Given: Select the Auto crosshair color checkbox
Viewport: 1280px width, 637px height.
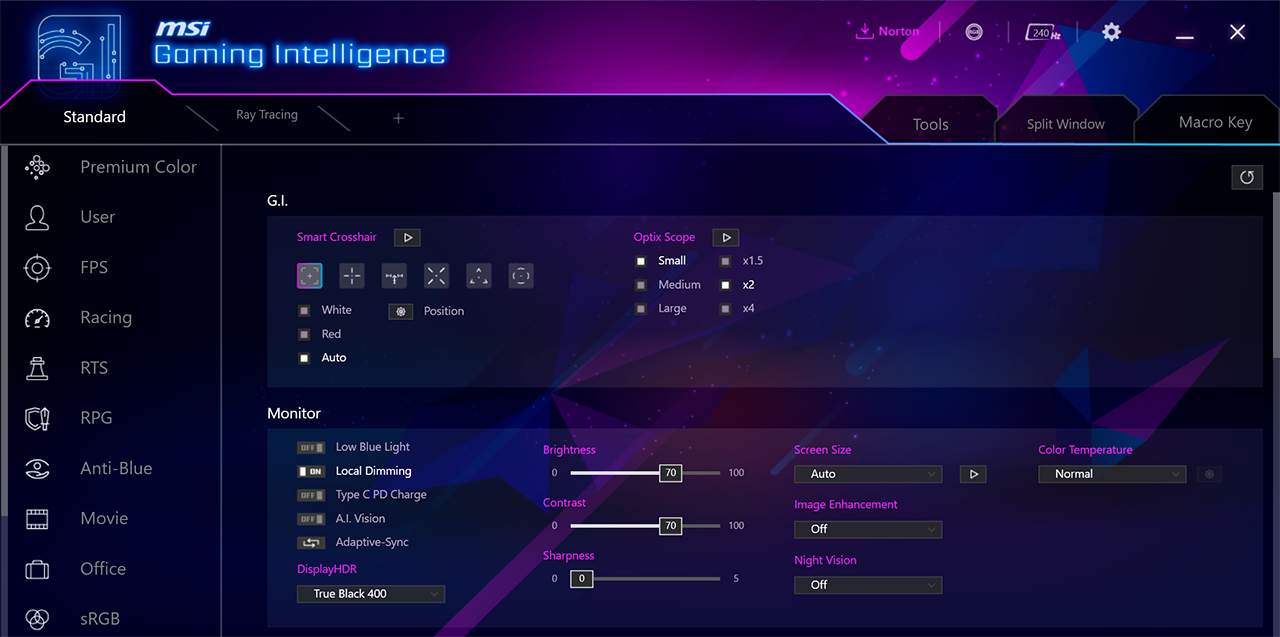Looking at the screenshot, I should click(x=304, y=358).
